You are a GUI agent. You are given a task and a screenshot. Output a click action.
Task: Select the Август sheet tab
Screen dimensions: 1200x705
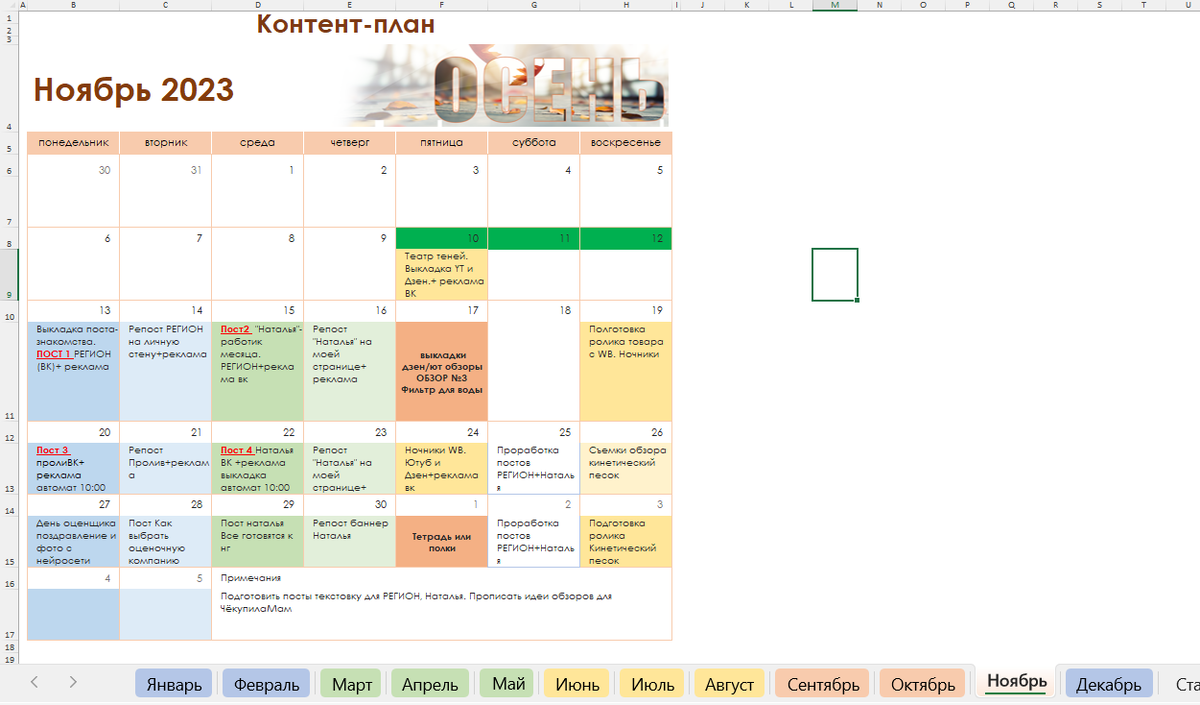(729, 684)
